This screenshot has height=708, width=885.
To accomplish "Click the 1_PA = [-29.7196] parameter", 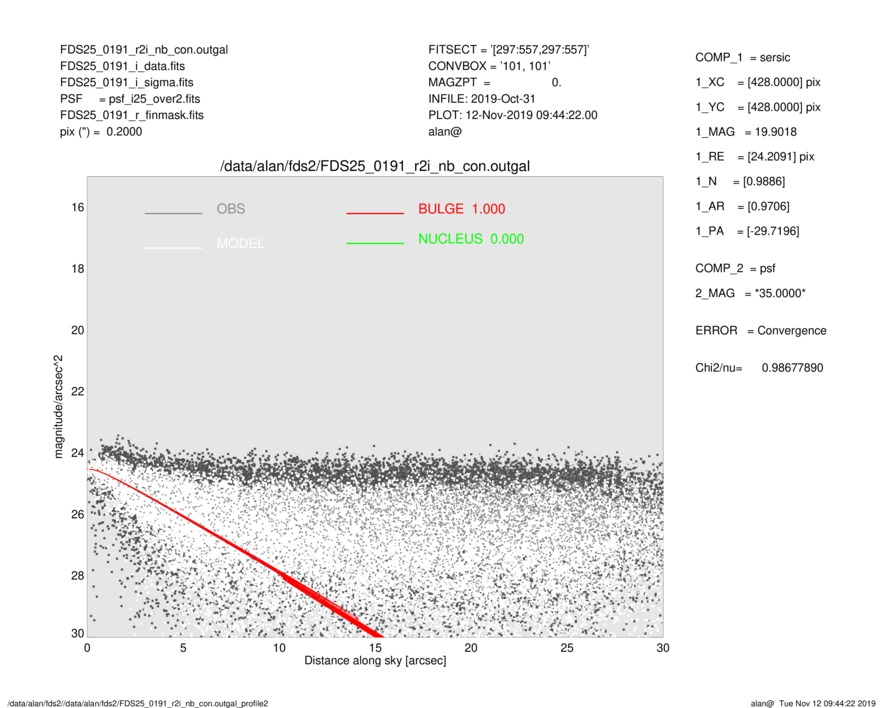I will tap(747, 231).
